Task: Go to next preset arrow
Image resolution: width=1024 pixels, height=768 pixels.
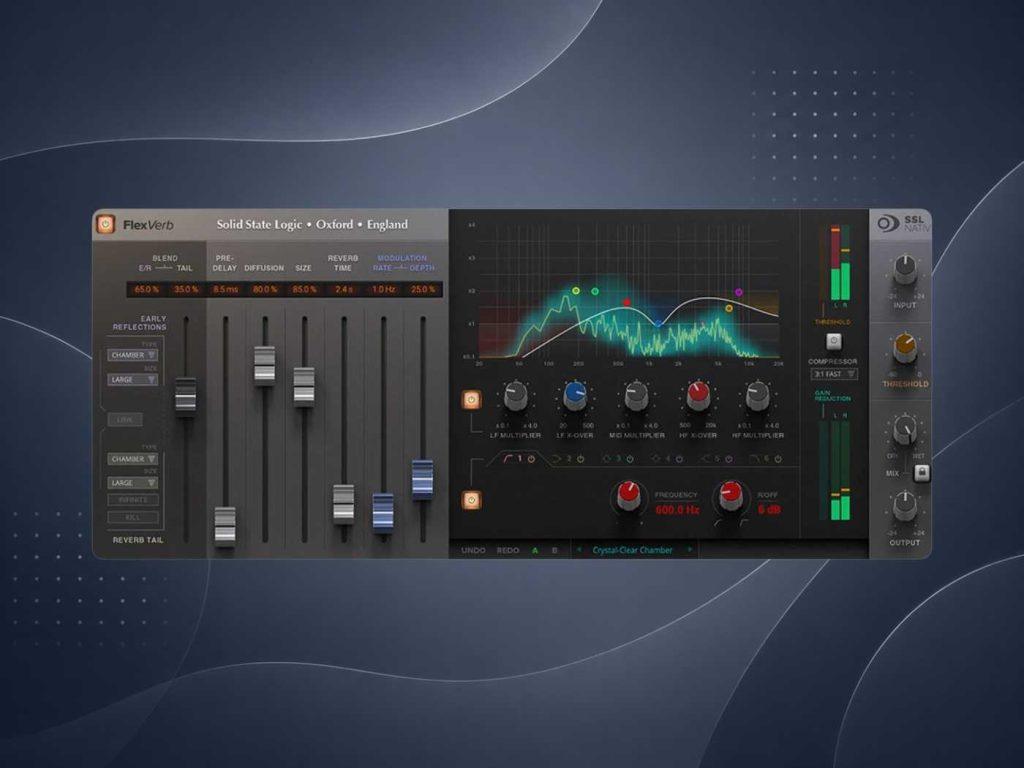Action: [x=690, y=550]
